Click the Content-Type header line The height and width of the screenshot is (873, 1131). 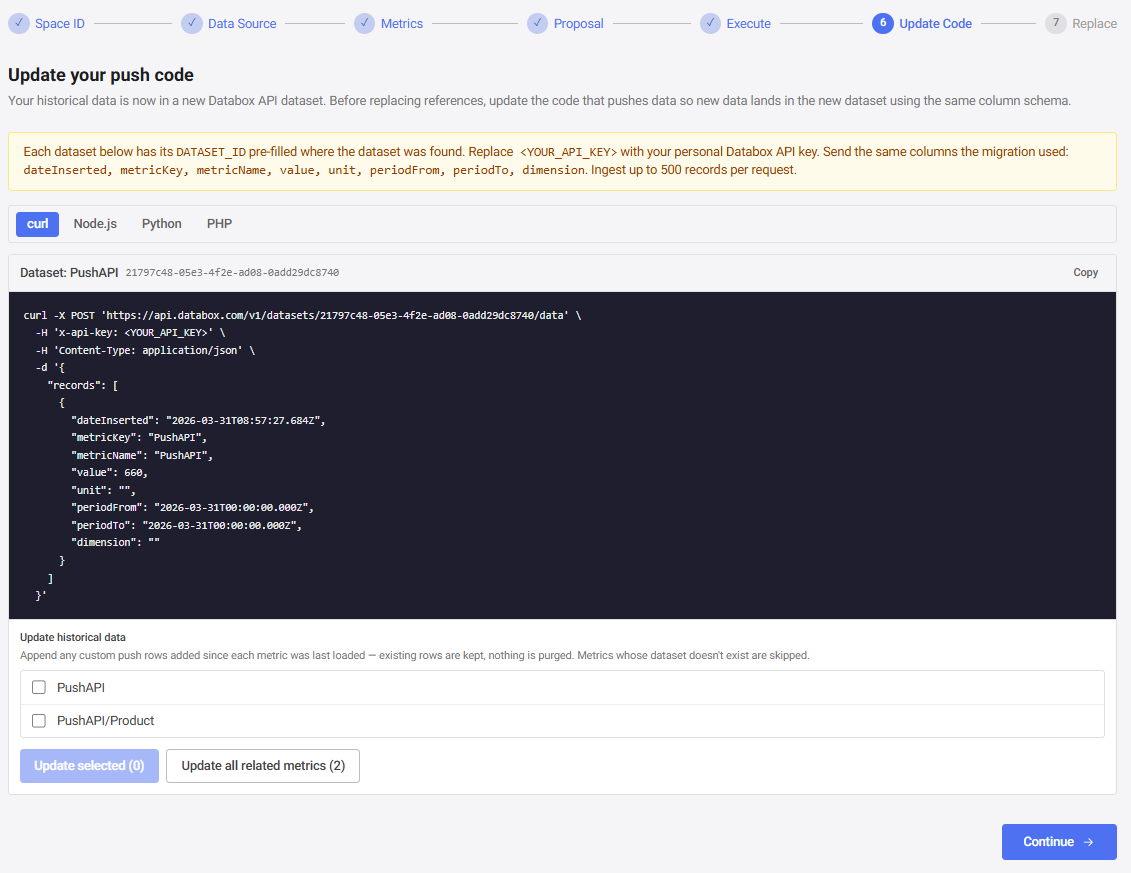click(146, 350)
